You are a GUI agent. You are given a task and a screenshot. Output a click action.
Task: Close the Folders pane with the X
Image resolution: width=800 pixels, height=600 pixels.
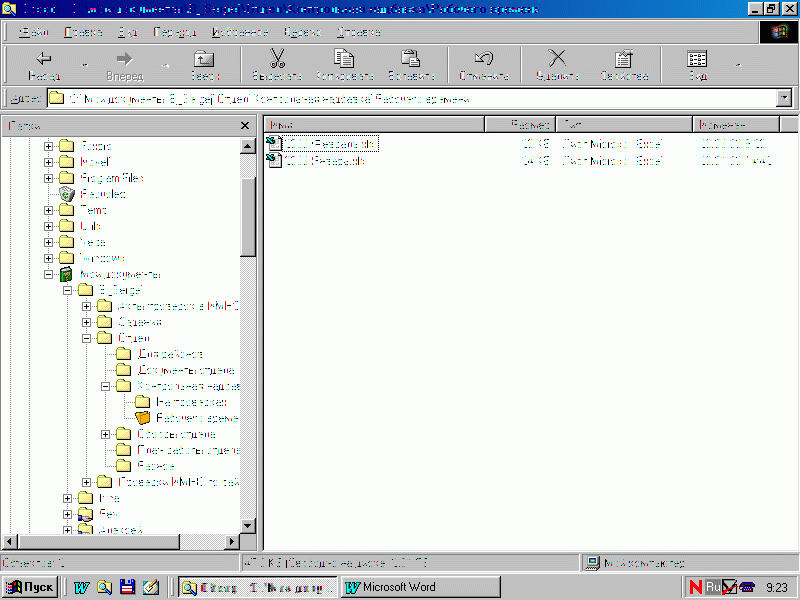click(245, 125)
